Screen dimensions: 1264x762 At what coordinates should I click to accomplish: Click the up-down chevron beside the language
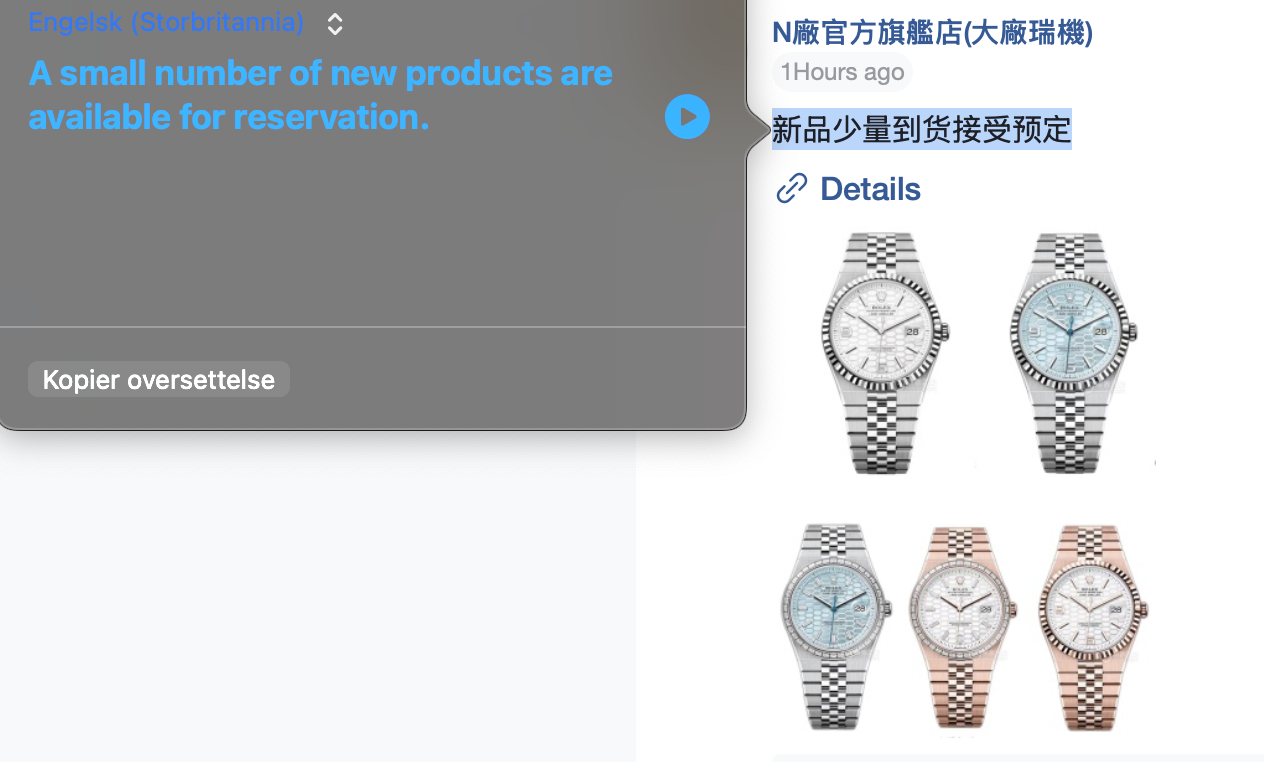335,24
